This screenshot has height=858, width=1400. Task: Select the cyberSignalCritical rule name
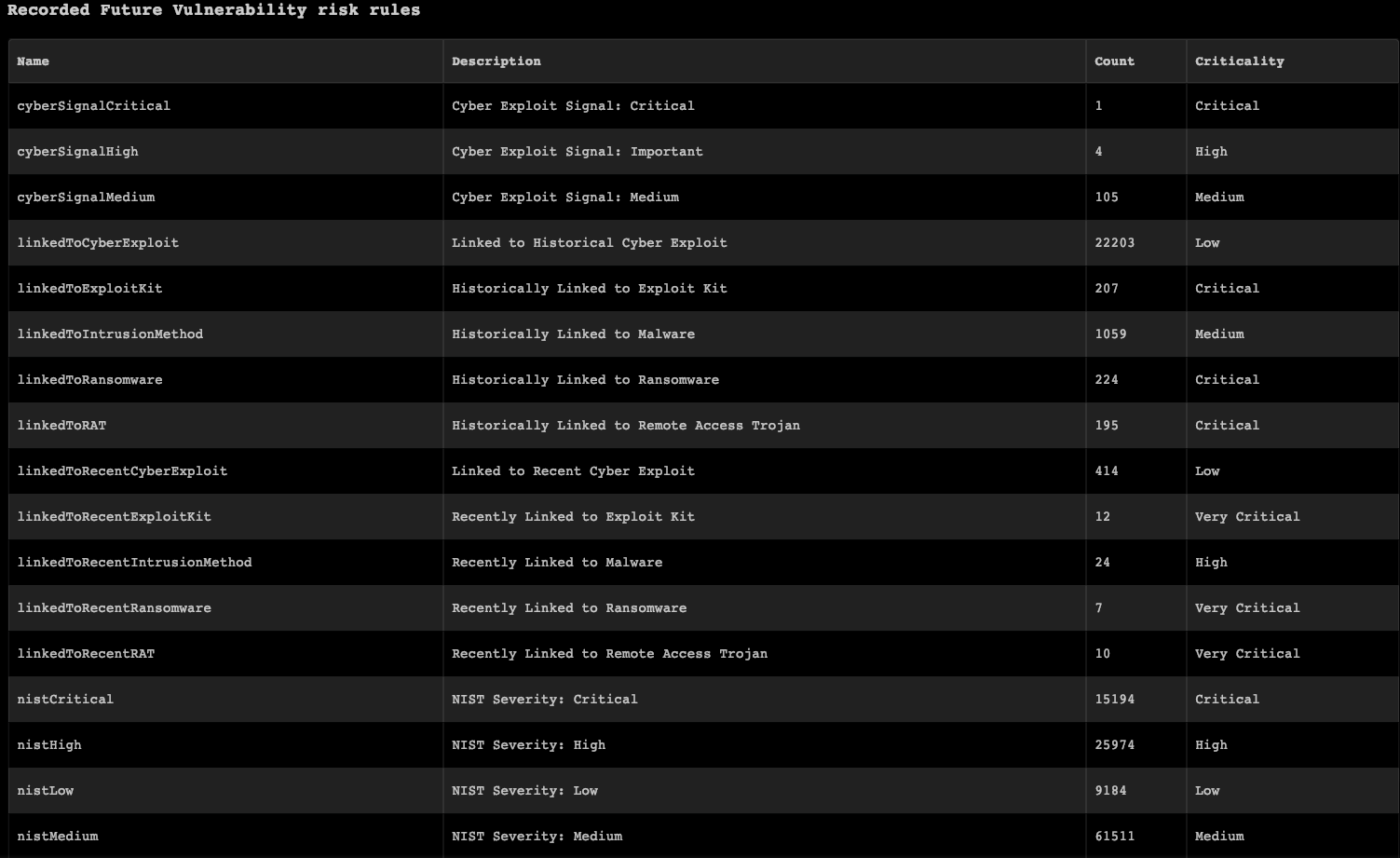[x=93, y=106]
